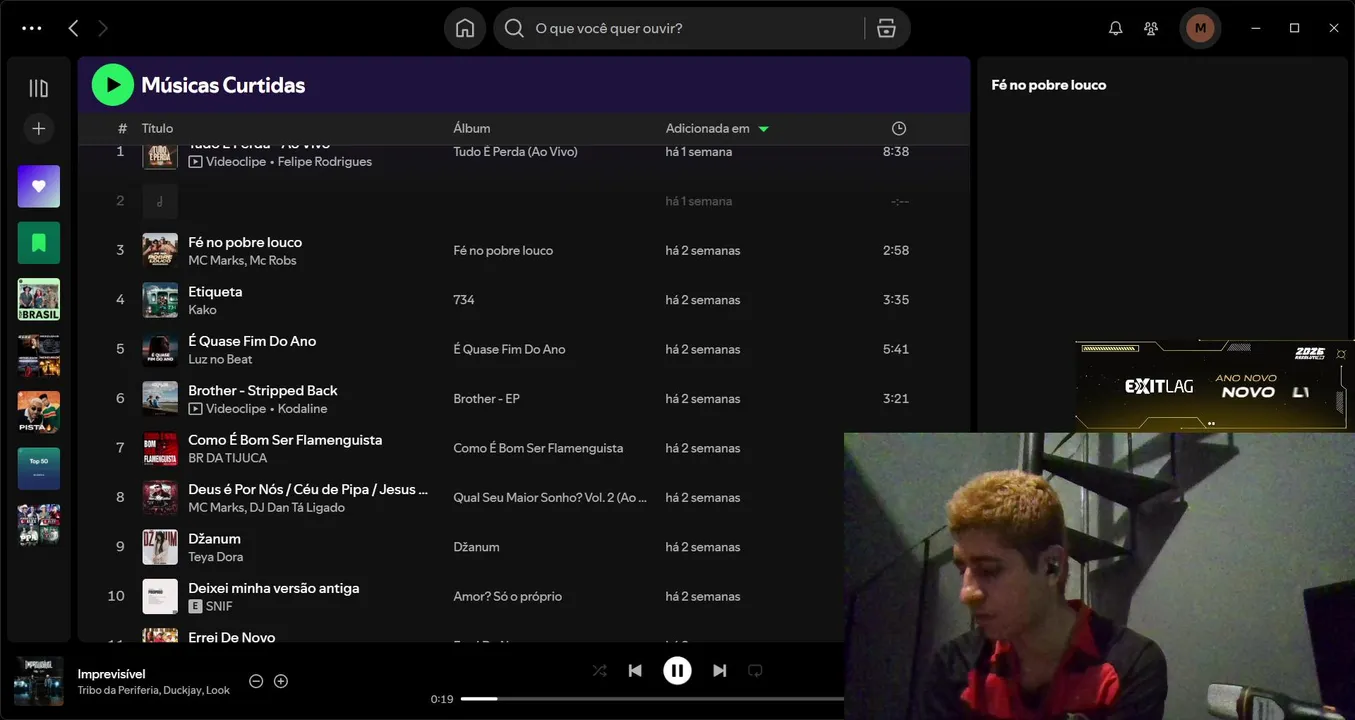The width and height of the screenshot is (1355, 720).
Task: Open album Fé no pobre louco link
Action: tap(503, 251)
